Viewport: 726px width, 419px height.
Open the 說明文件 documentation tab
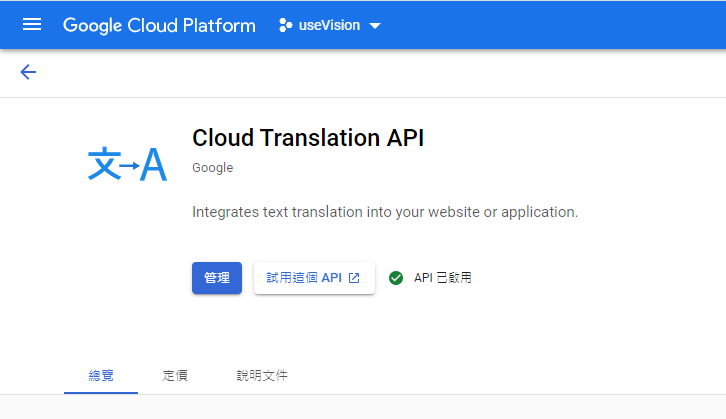tap(262, 375)
